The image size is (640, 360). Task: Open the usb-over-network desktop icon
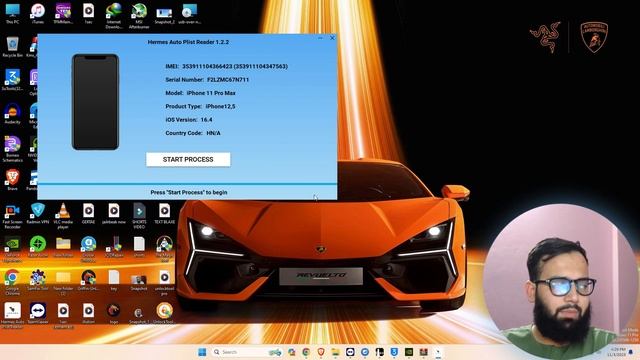coord(190,14)
